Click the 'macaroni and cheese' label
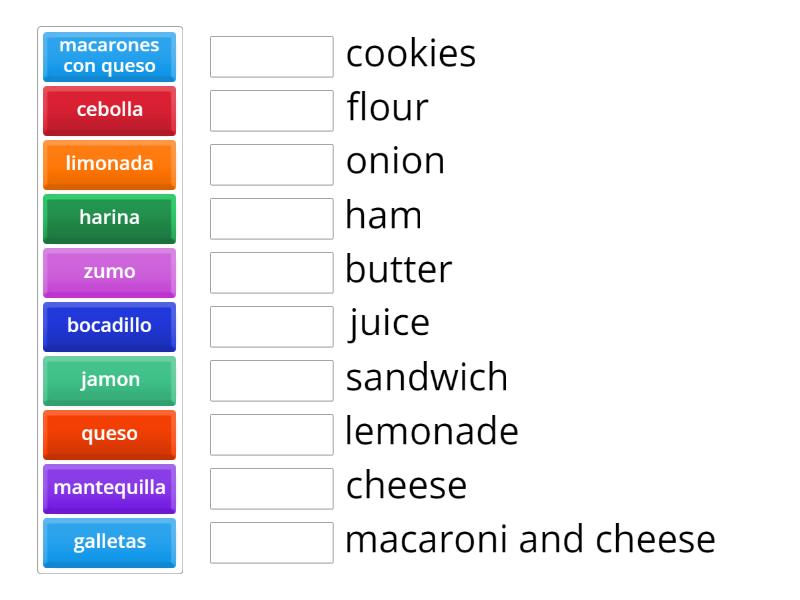Viewport: 800px width, 600px height. click(530, 540)
